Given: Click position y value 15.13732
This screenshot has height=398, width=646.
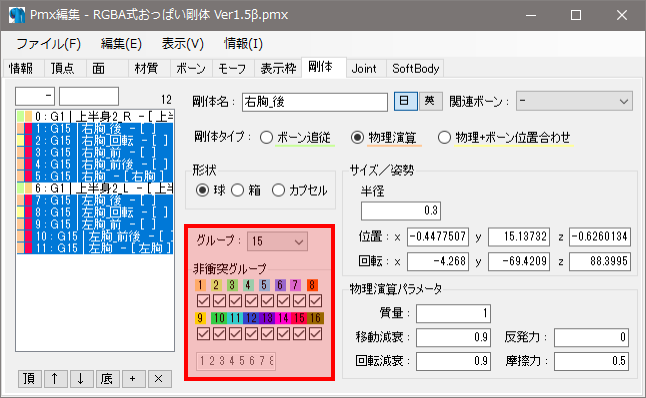Looking at the screenshot, I should tap(519, 237).
